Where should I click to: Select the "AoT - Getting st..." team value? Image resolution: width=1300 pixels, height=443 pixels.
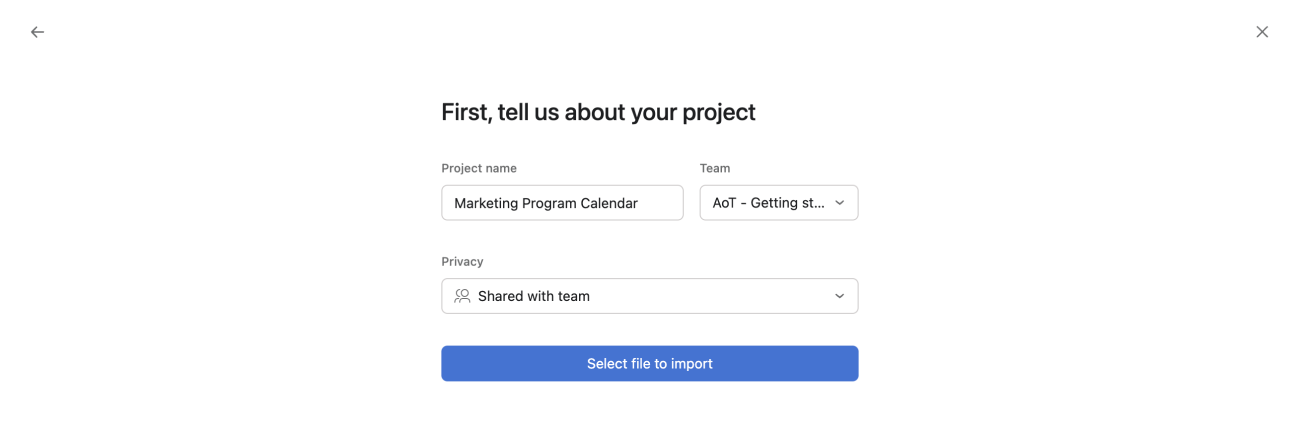(769, 203)
